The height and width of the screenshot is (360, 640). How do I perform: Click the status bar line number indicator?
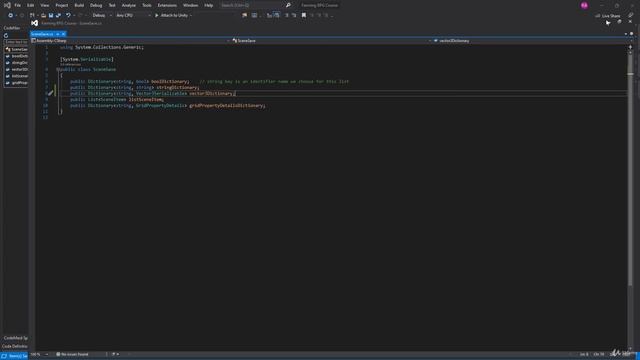point(584,354)
